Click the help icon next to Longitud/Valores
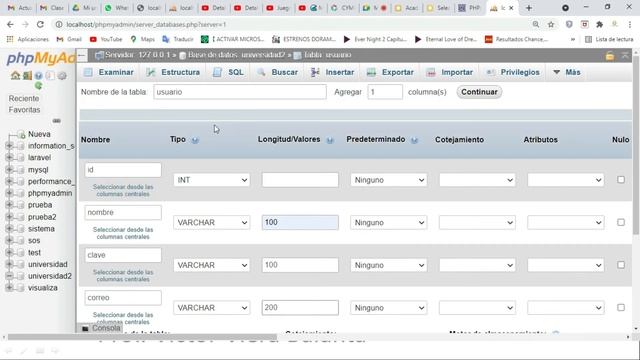This screenshot has height=360, width=640. (x=330, y=140)
